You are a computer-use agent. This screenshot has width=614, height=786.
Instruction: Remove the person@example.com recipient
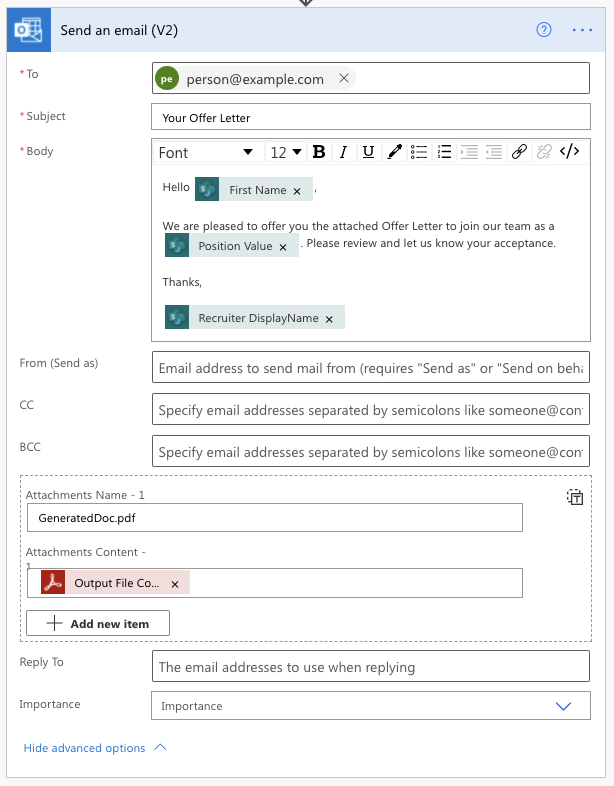click(344, 79)
